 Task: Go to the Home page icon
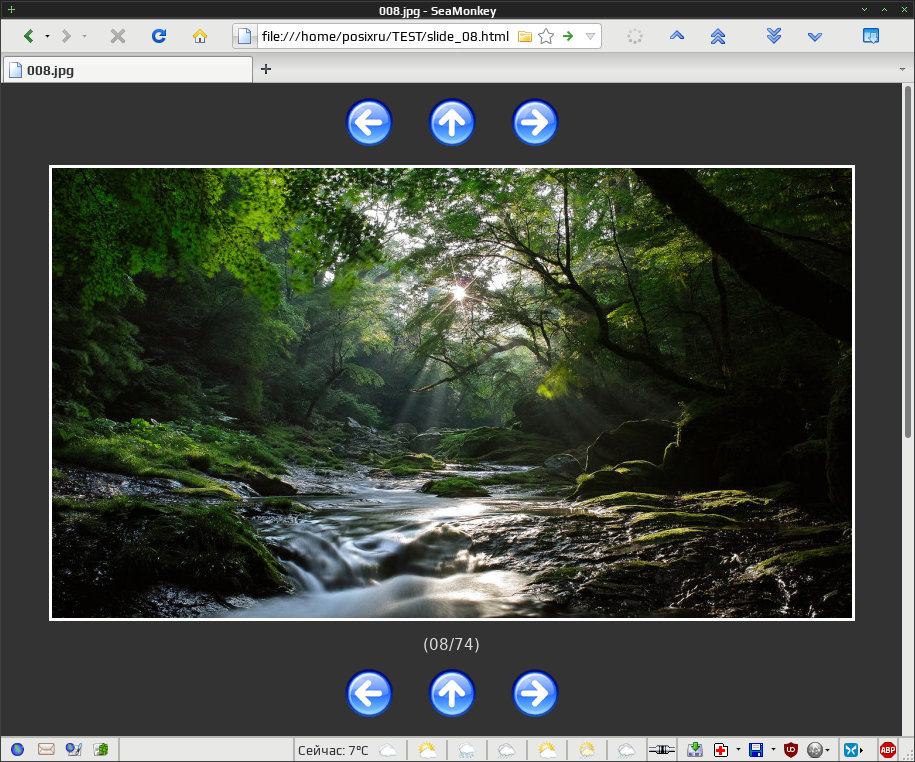click(200, 36)
